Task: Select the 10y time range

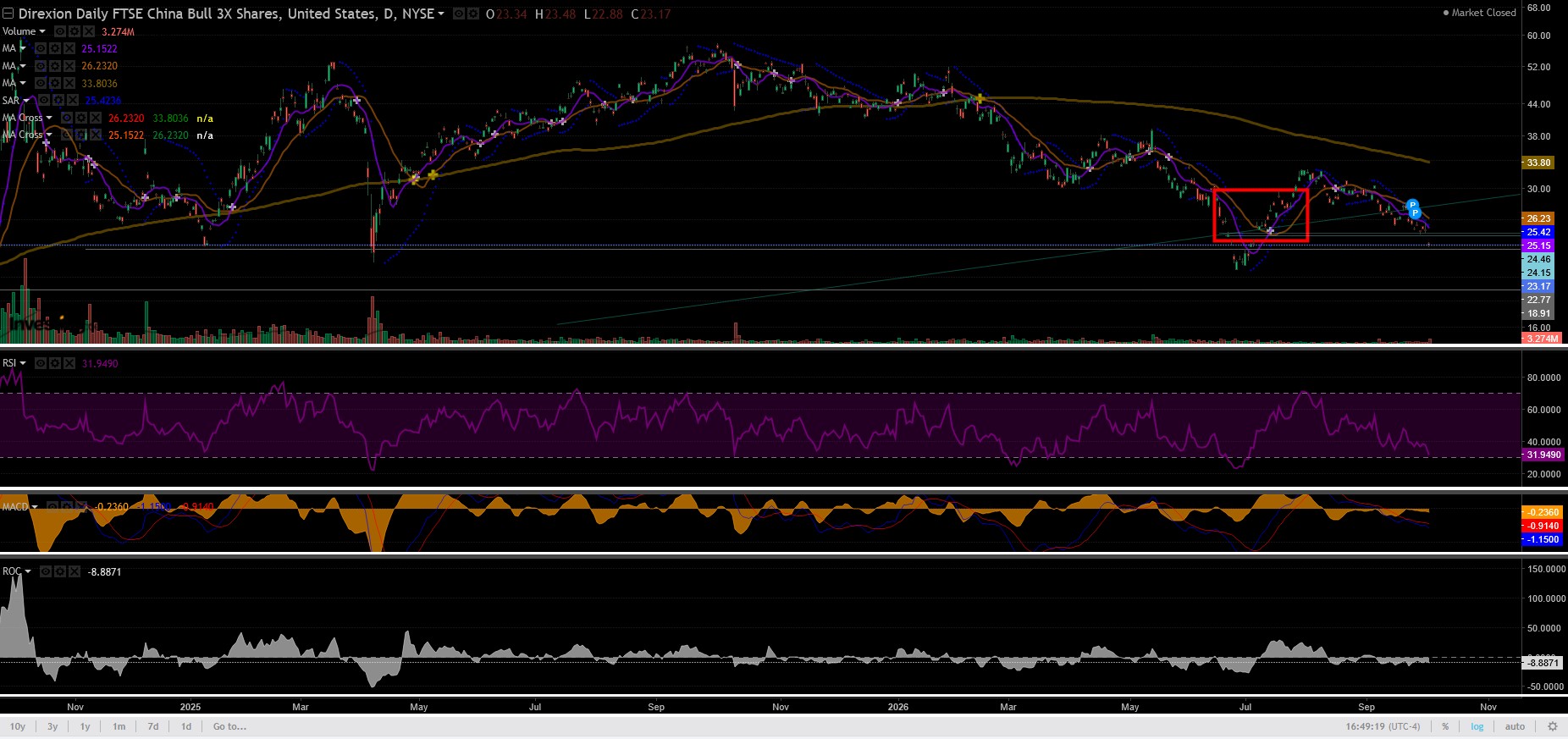Action: click(x=18, y=726)
